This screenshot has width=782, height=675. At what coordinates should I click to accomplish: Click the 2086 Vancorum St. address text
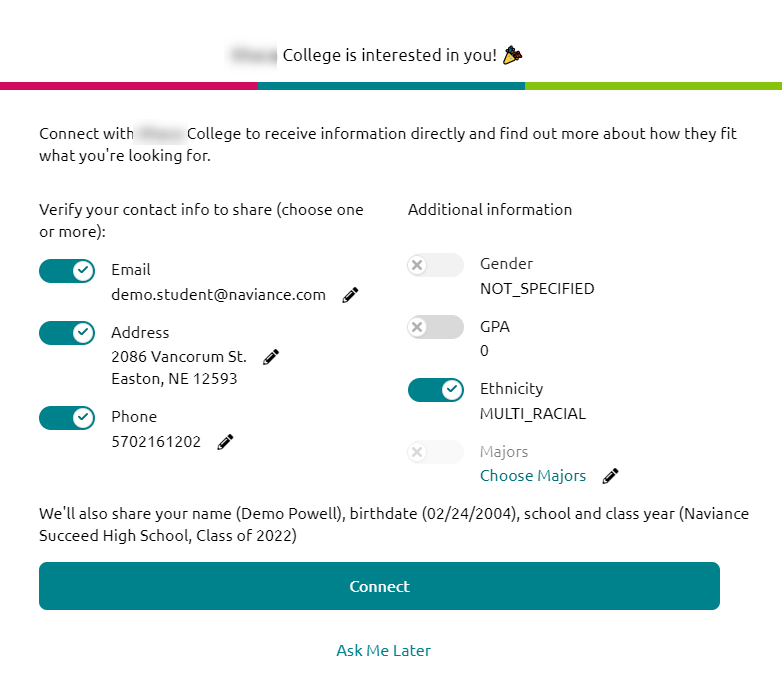click(x=179, y=356)
